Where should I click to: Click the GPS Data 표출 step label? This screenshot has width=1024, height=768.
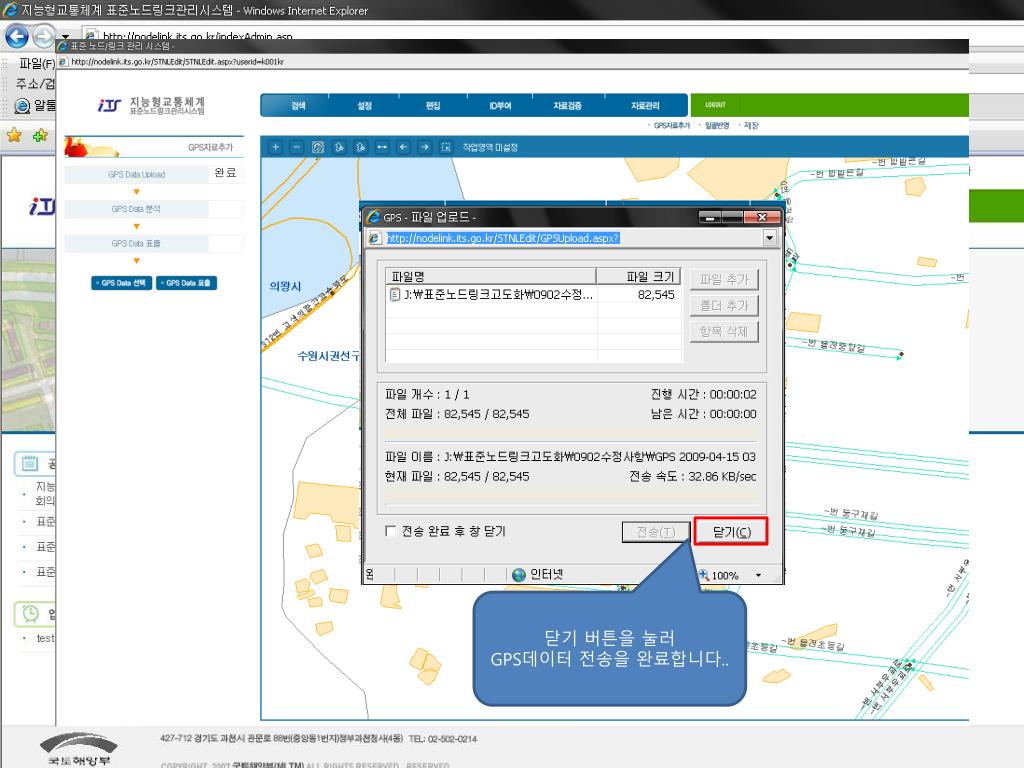[x=136, y=244]
